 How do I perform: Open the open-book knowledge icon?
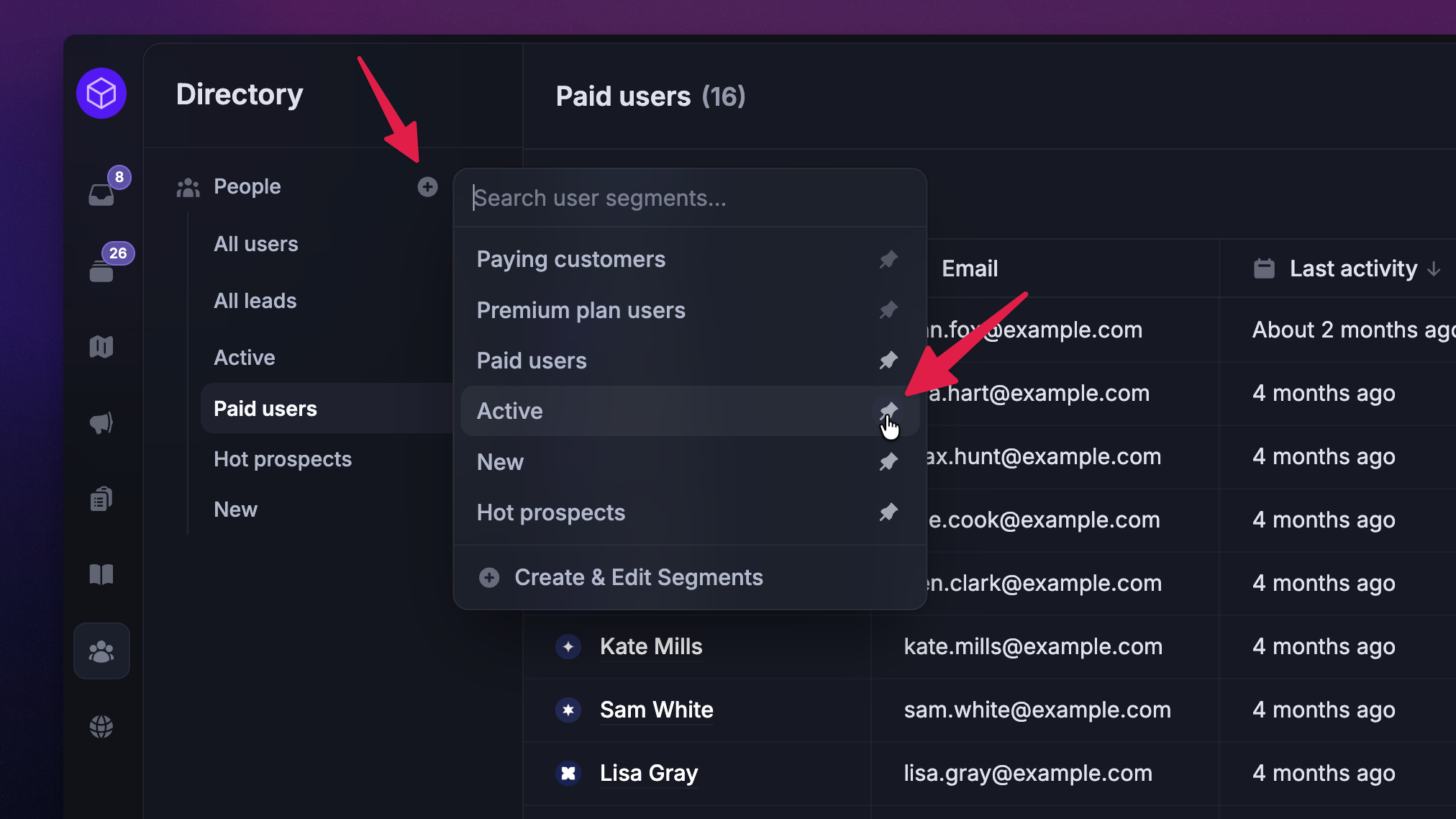click(101, 574)
